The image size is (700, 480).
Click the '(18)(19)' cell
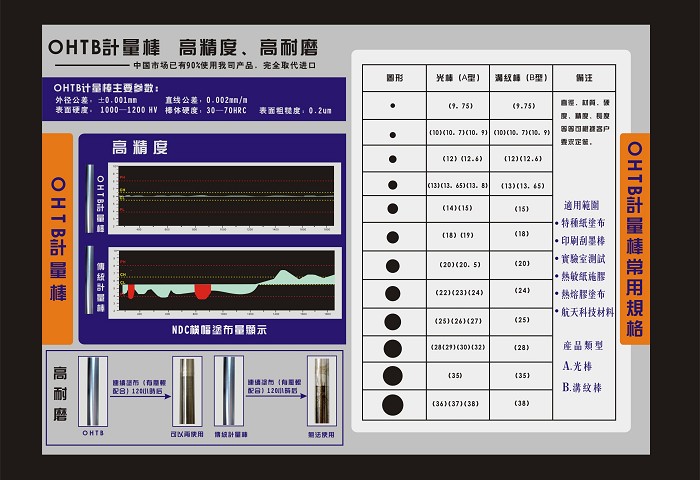[458, 235]
